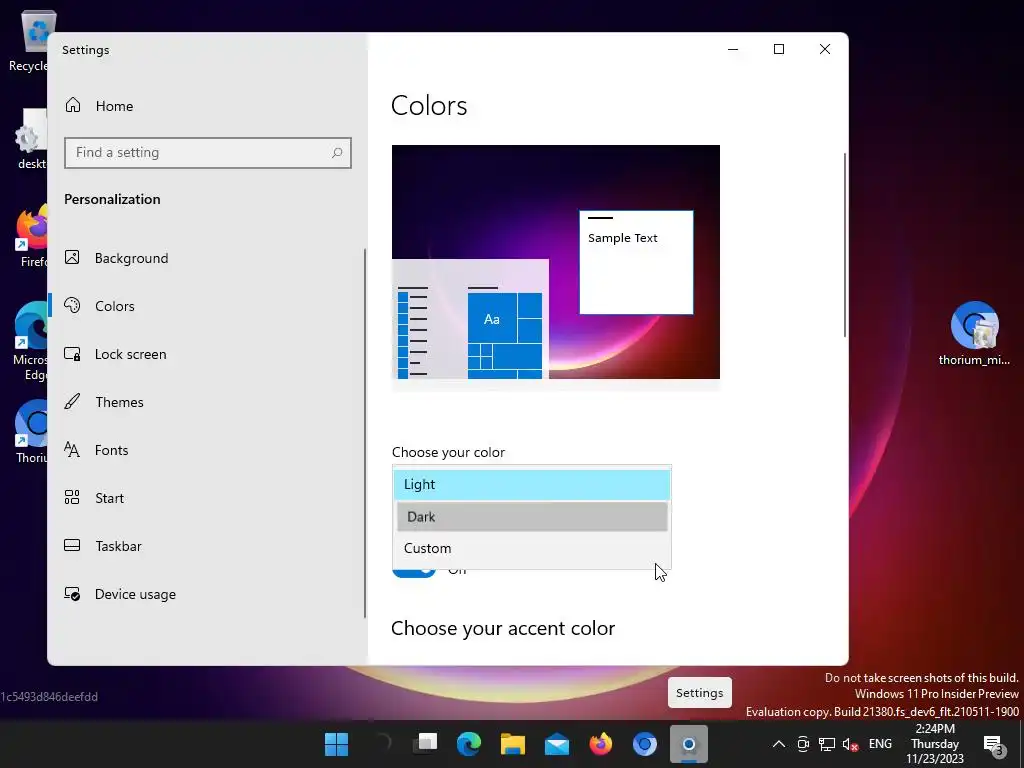Select the Recycle Bin desktop icon

click(x=29, y=40)
